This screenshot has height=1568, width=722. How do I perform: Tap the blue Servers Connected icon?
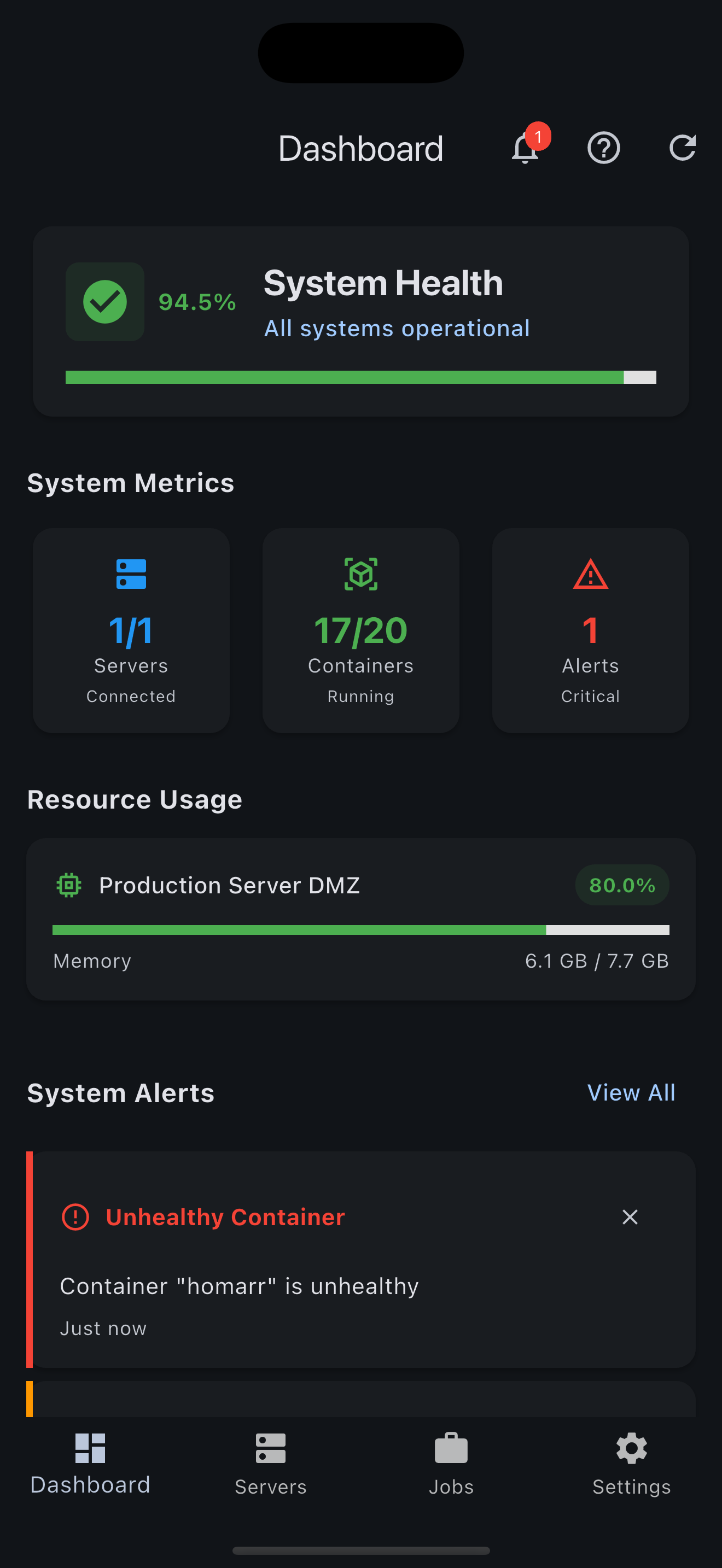pos(131,574)
